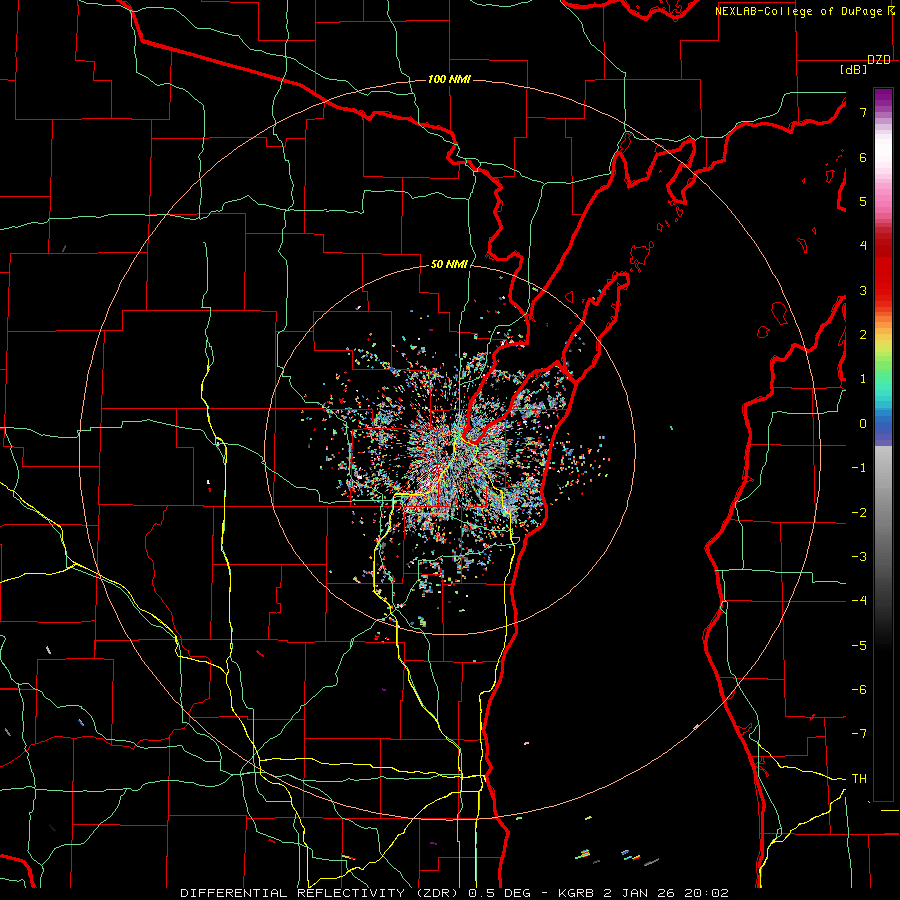Viewport: 900px width, 900px height.
Task: Click the 0 value on color scale
Action: 863,424
